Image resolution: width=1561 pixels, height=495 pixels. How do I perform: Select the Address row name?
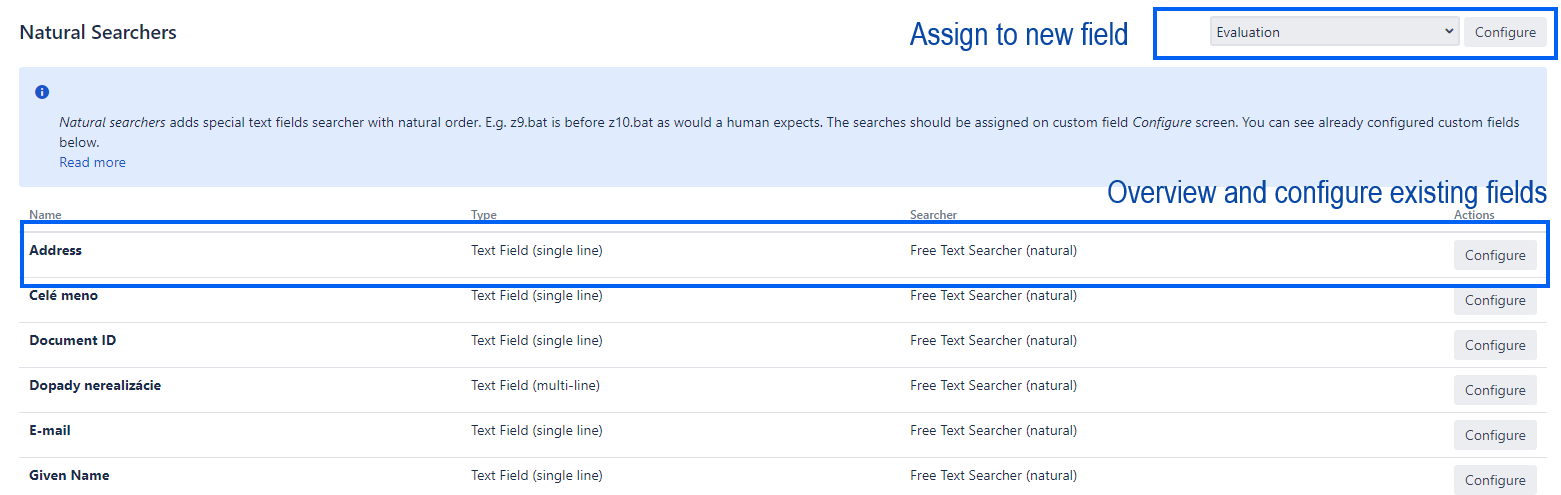56,251
